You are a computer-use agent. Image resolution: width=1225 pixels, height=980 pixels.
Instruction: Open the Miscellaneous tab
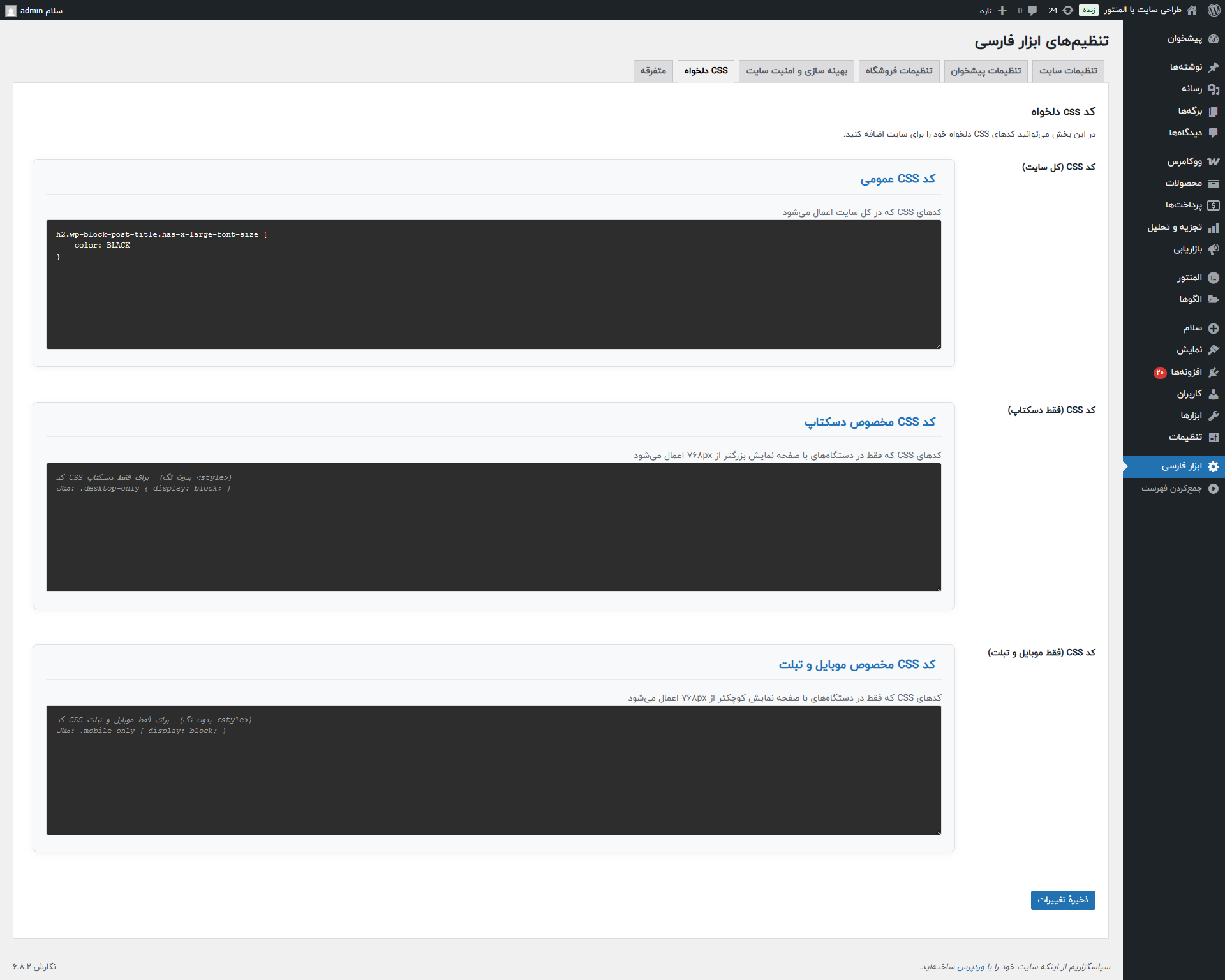(653, 71)
